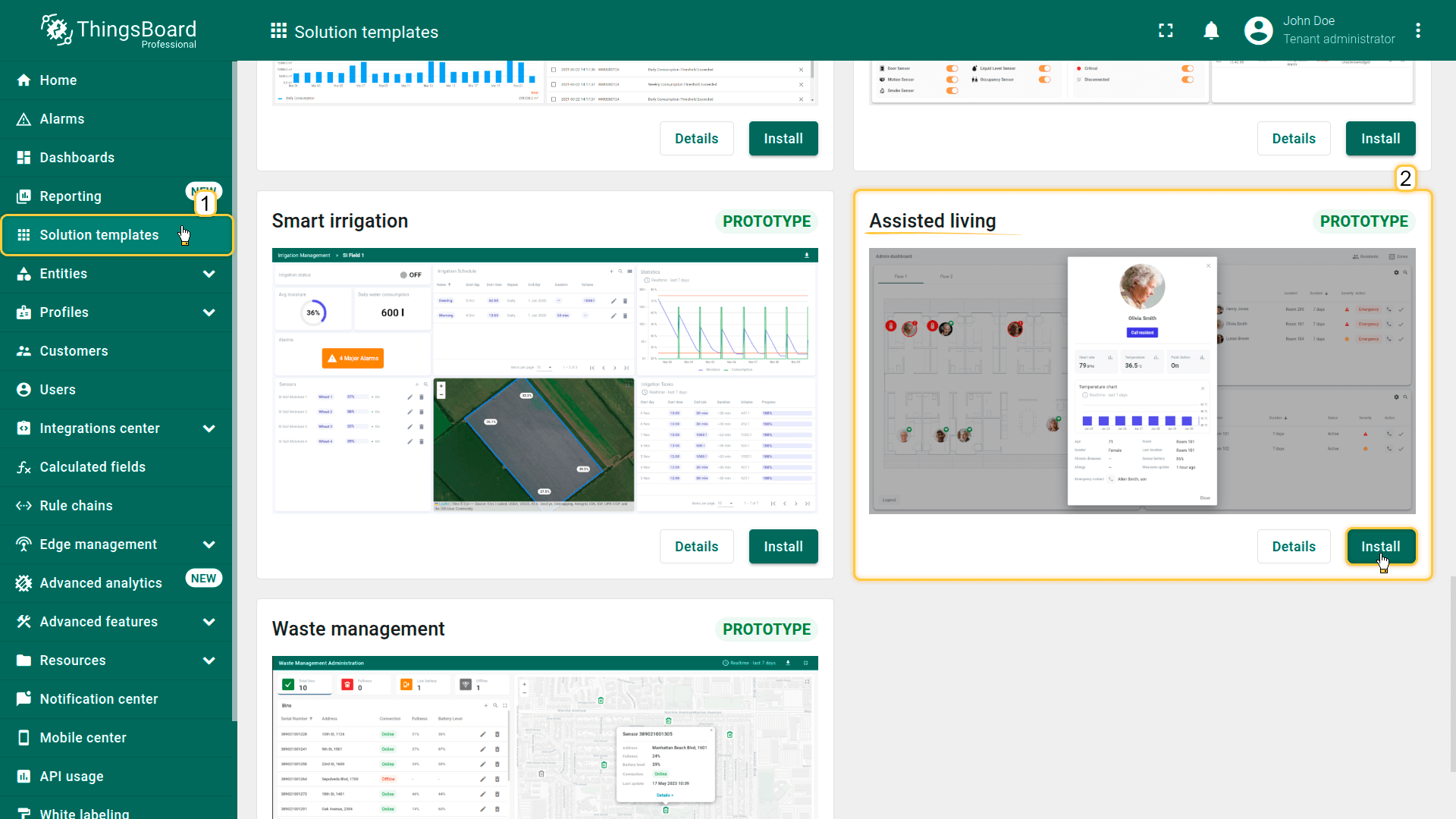
Task: Open the three-dot options menu in header
Action: (1417, 30)
